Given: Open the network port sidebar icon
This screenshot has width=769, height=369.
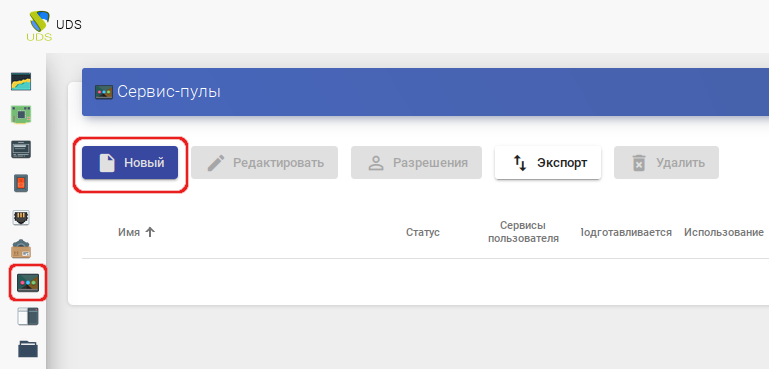Looking at the screenshot, I should point(21,217).
